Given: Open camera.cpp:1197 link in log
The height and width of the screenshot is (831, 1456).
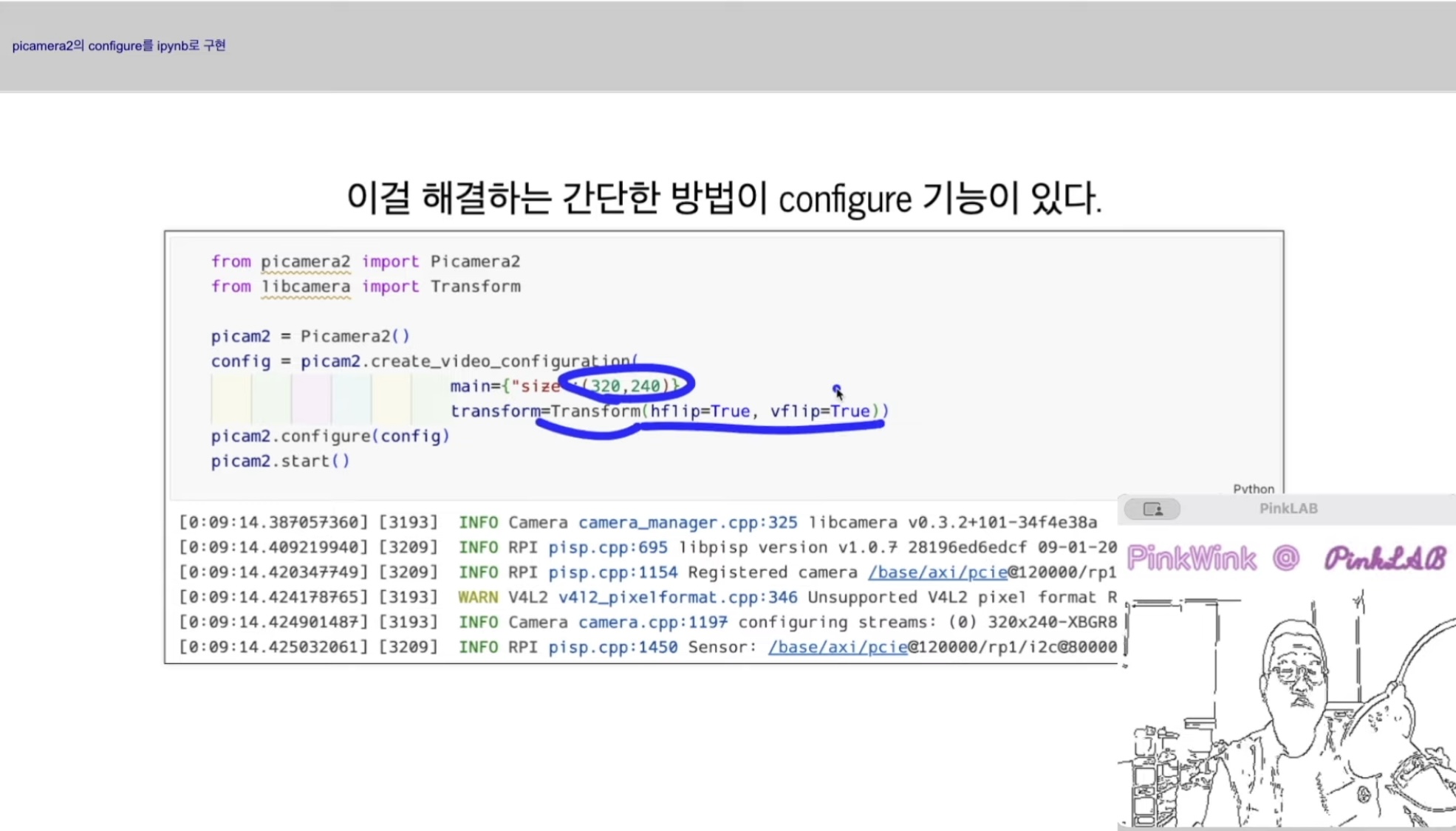Looking at the screenshot, I should (x=652, y=623).
